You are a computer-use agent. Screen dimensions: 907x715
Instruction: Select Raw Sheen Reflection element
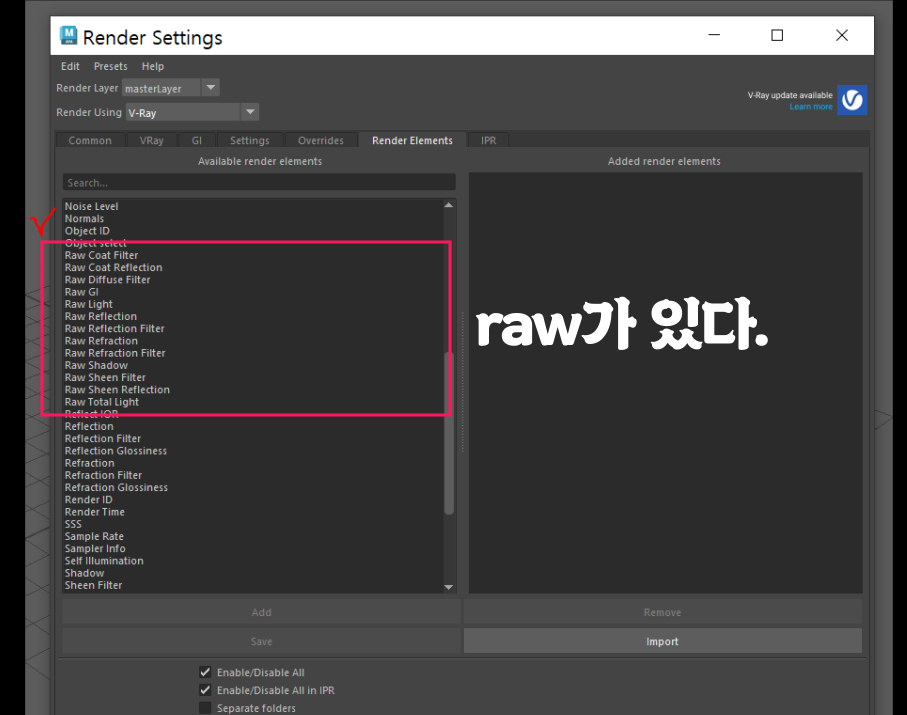[117, 389]
